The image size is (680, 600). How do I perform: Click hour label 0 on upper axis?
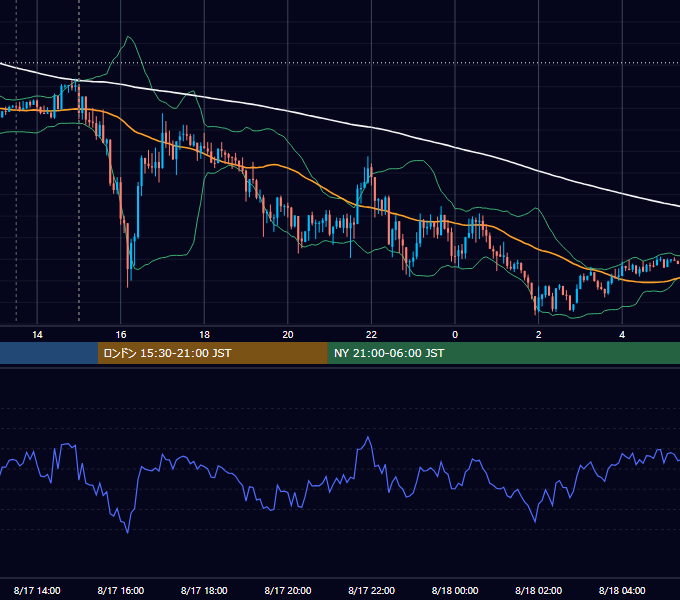[x=455, y=335]
